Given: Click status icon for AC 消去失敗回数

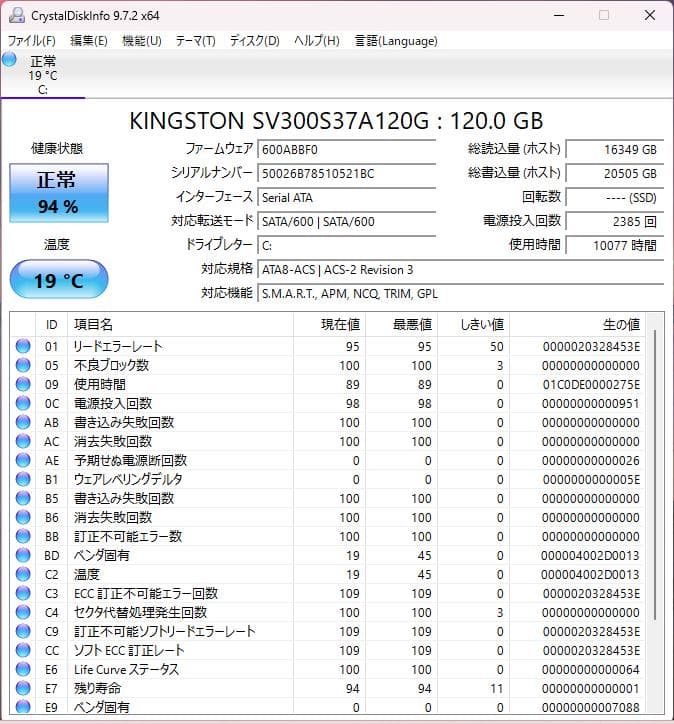Looking at the screenshot, I should pyautogui.click(x=23, y=441).
